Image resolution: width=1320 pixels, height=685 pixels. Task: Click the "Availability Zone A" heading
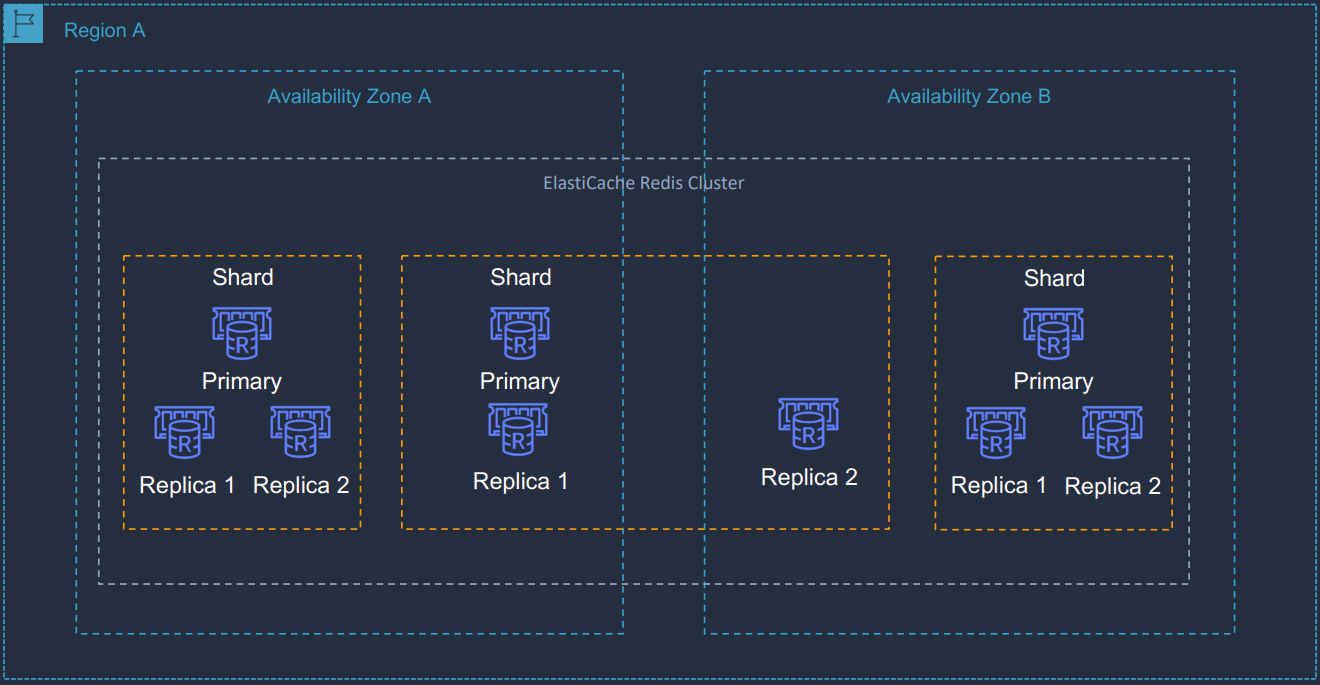pos(349,97)
